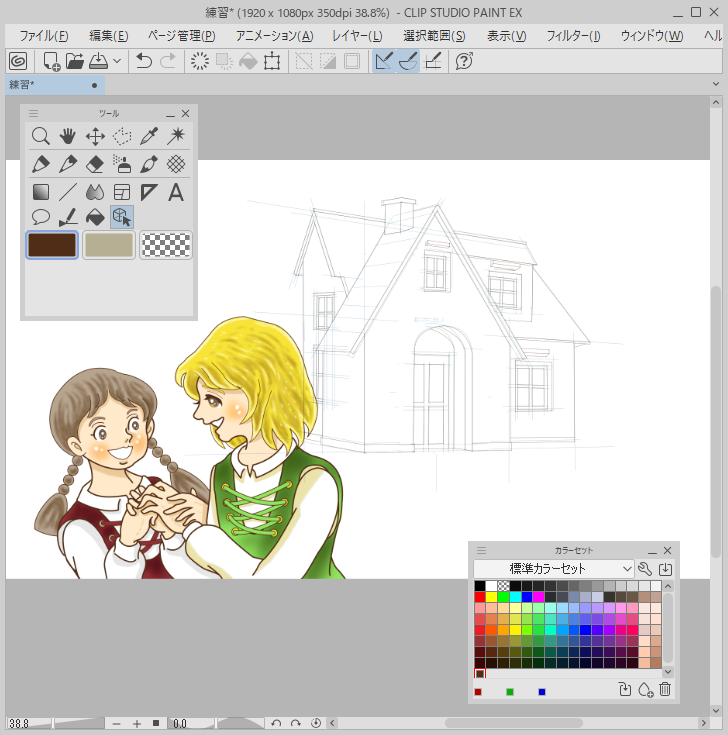Select the dark brown main color swatch

click(52, 245)
